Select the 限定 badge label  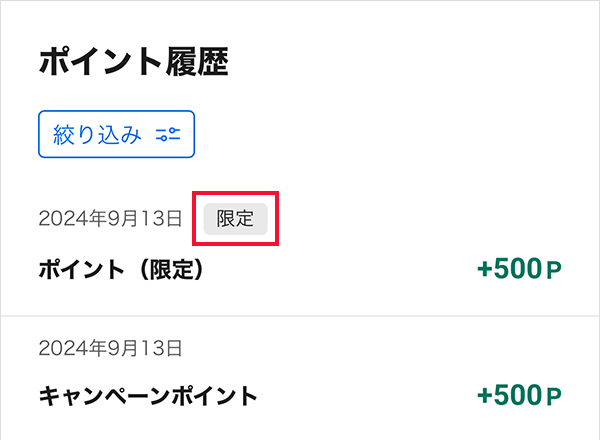(x=235, y=219)
